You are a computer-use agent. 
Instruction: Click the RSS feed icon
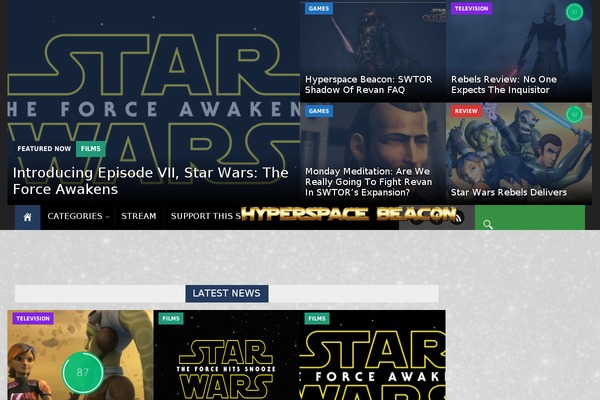pos(457,218)
